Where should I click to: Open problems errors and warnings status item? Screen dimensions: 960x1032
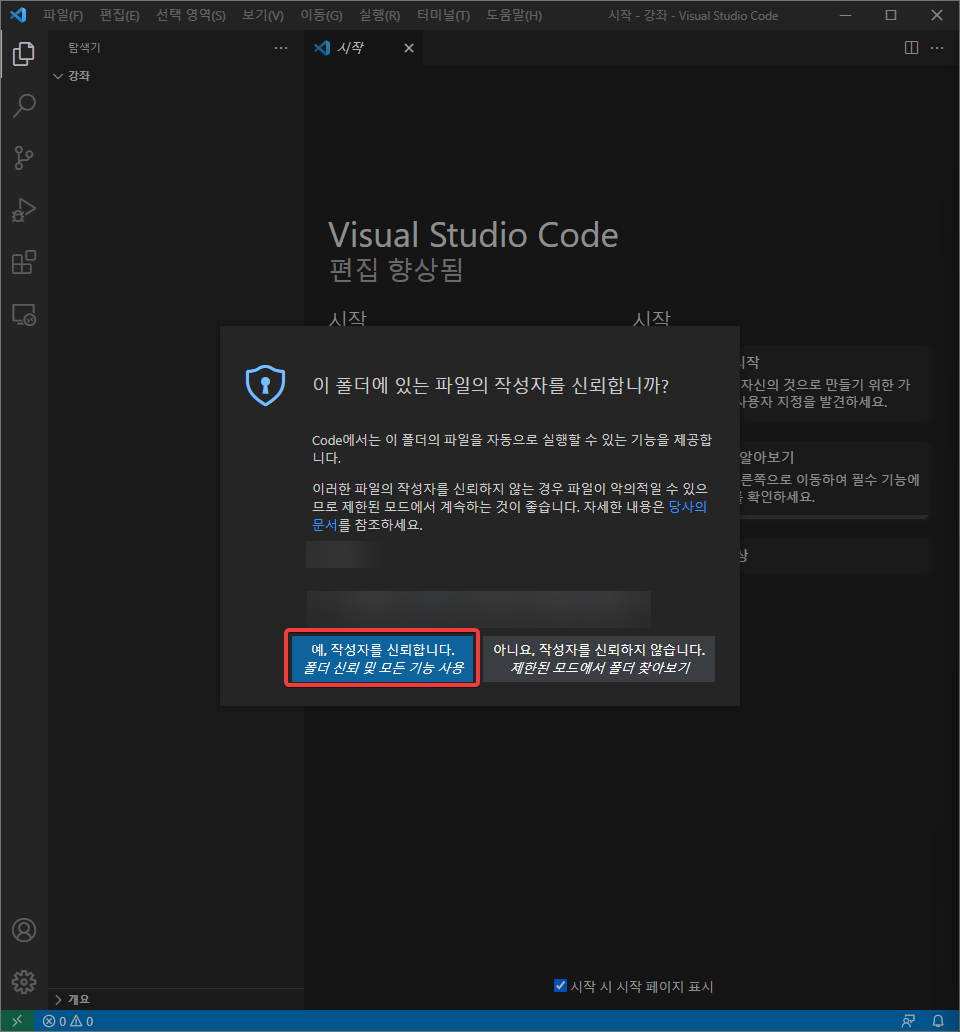click(68, 1021)
